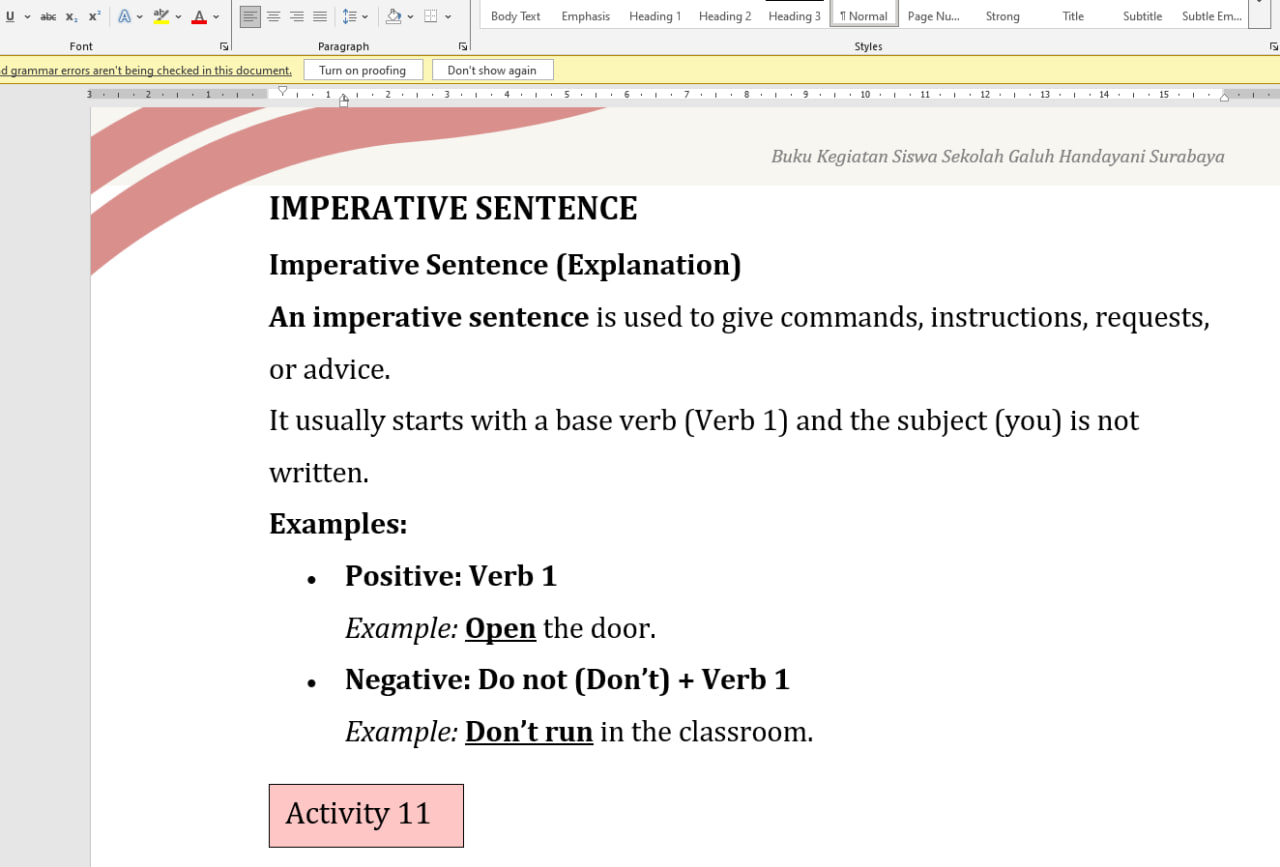Apply the Emphasis style
This screenshot has width=1280, height=867.
pyautogui.click(x=586, y=15)
